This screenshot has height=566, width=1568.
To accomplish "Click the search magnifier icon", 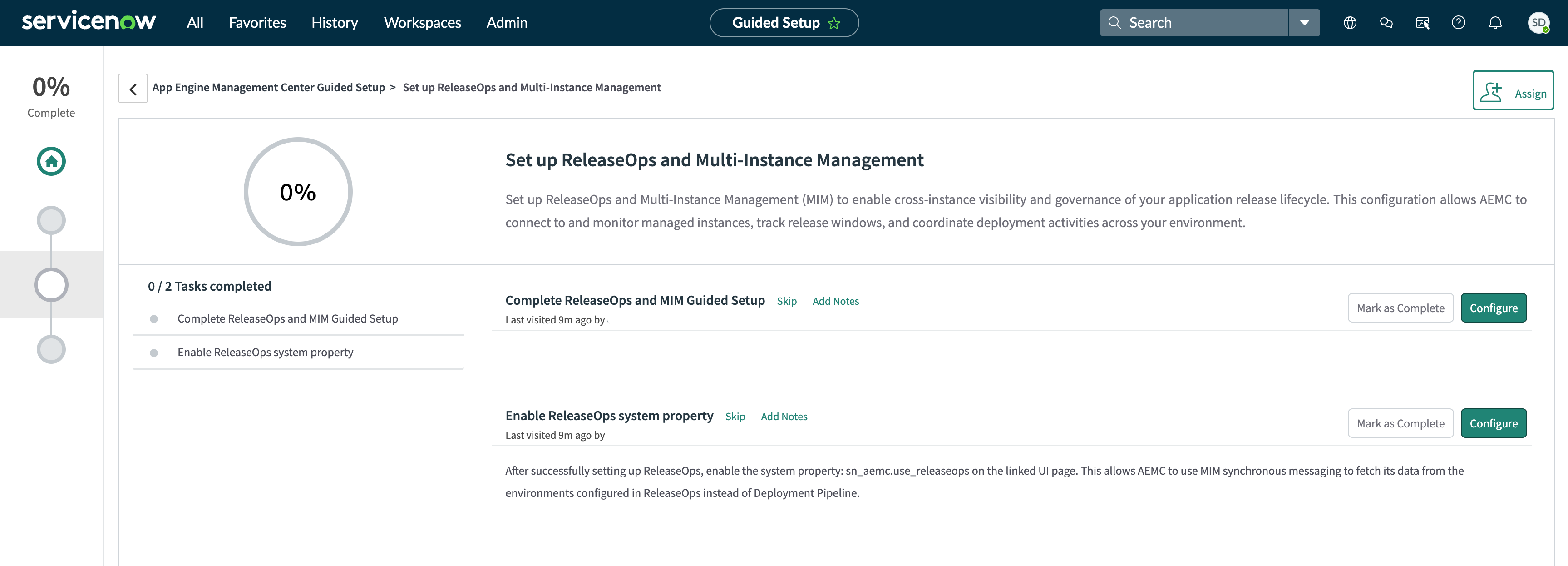I will click(x=1114, y=23).
